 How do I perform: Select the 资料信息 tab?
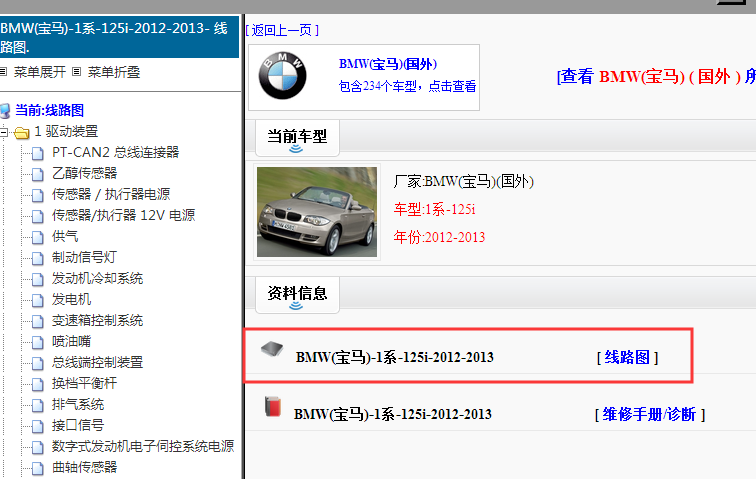[x=297, y=295]
